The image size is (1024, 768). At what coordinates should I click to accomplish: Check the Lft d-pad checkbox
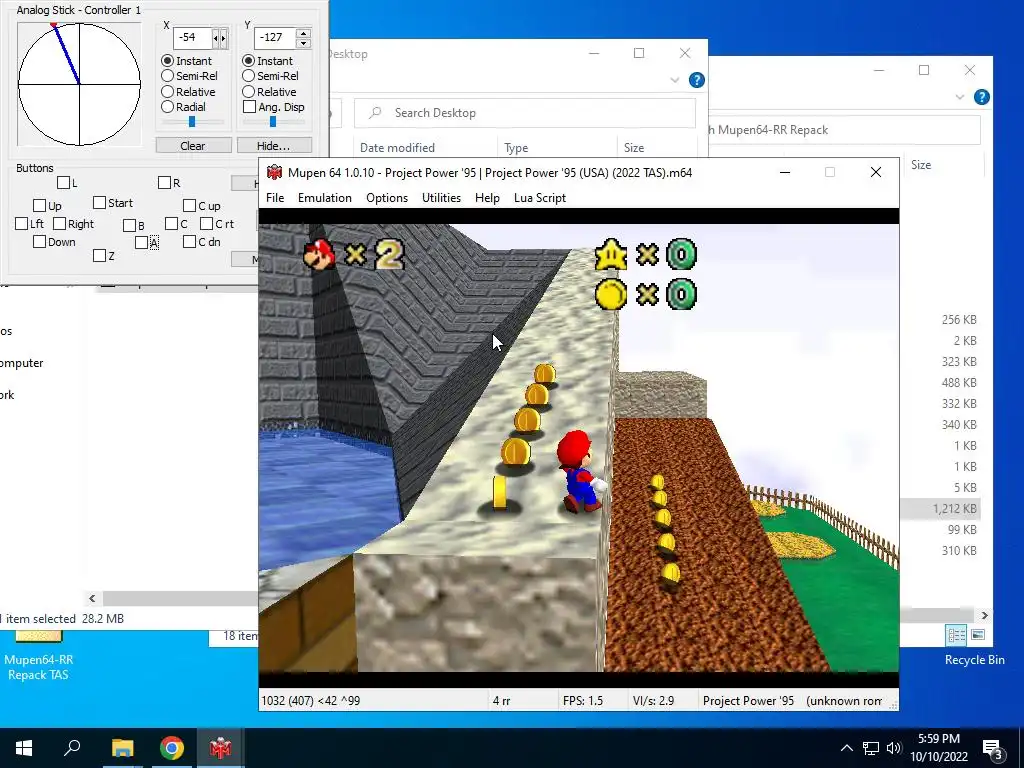point(22,224)
